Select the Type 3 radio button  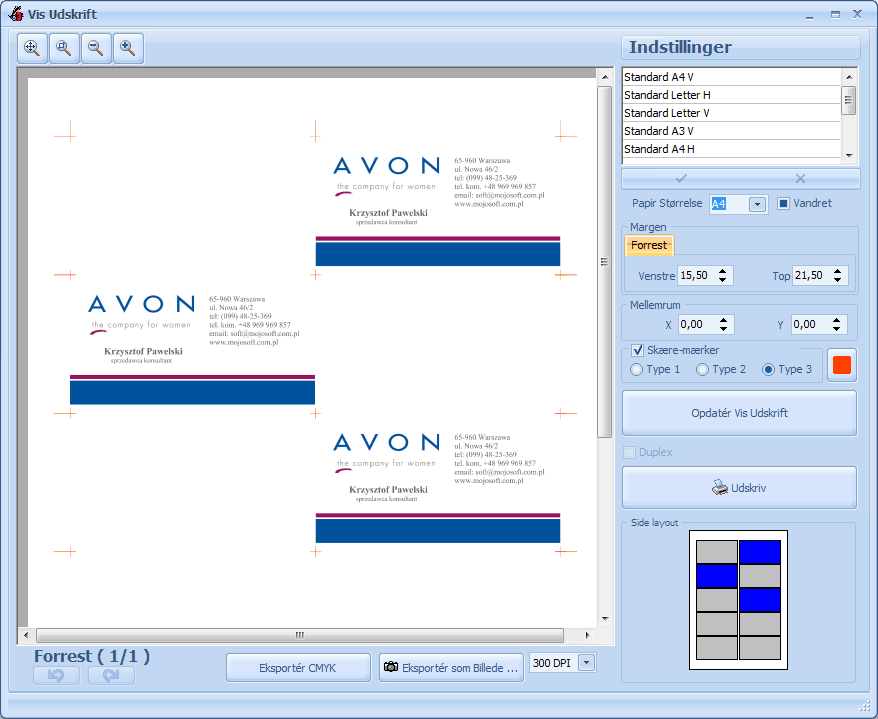point(768,370)
